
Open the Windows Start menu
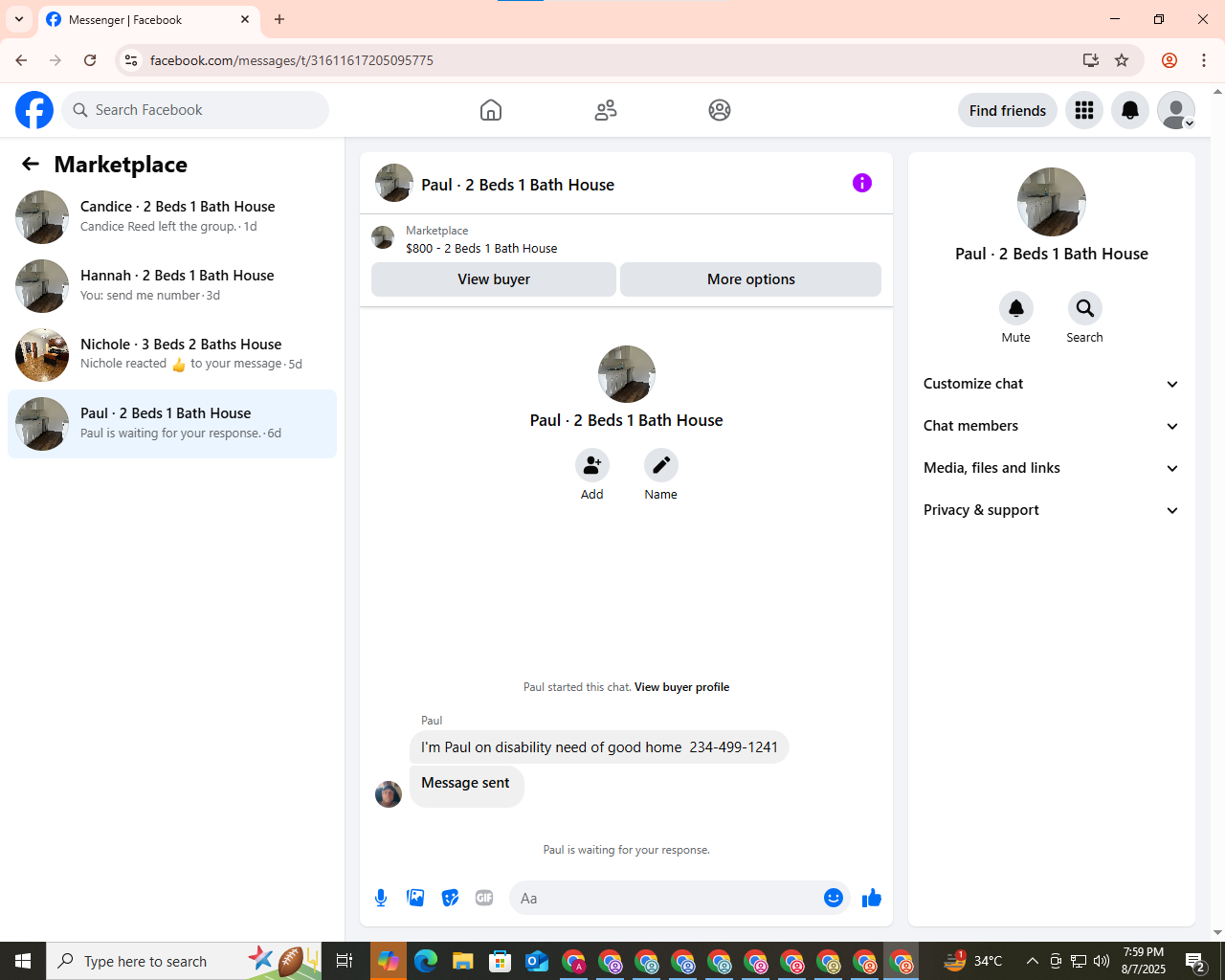[23, 961]
